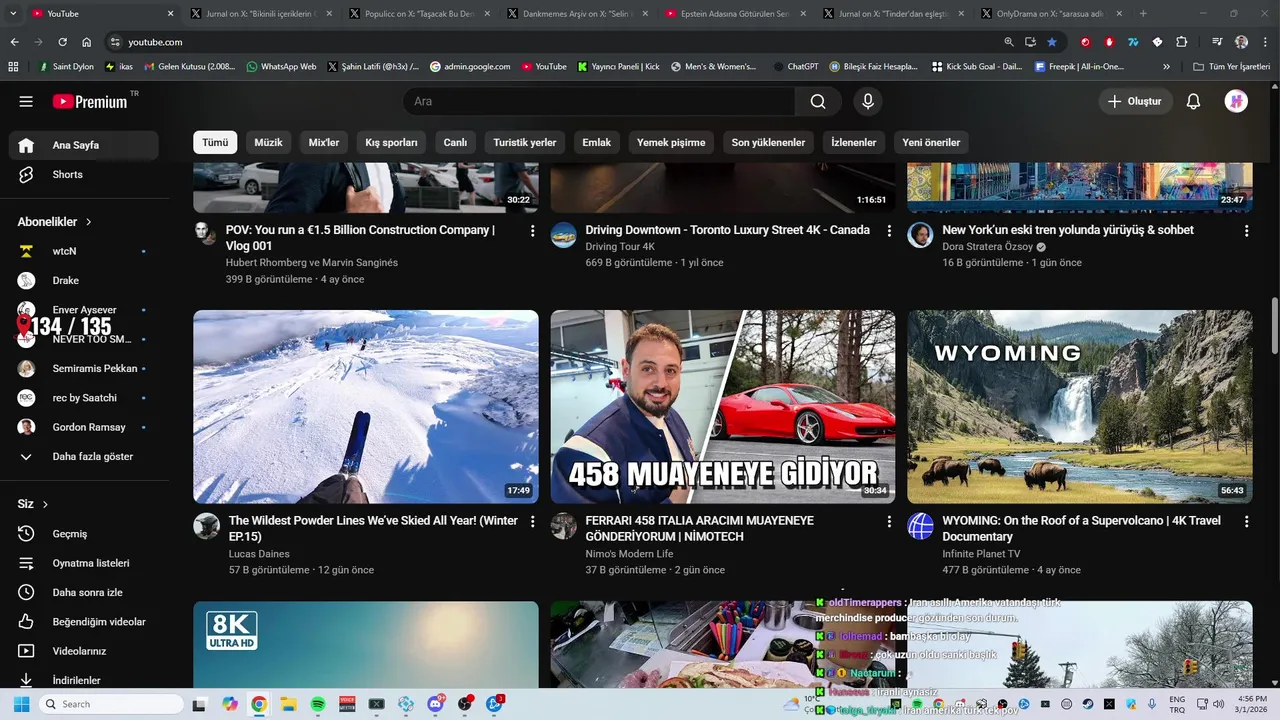
Task: Switch to the Epstein Adasına browser tab
Action: [x=734, y=14]
